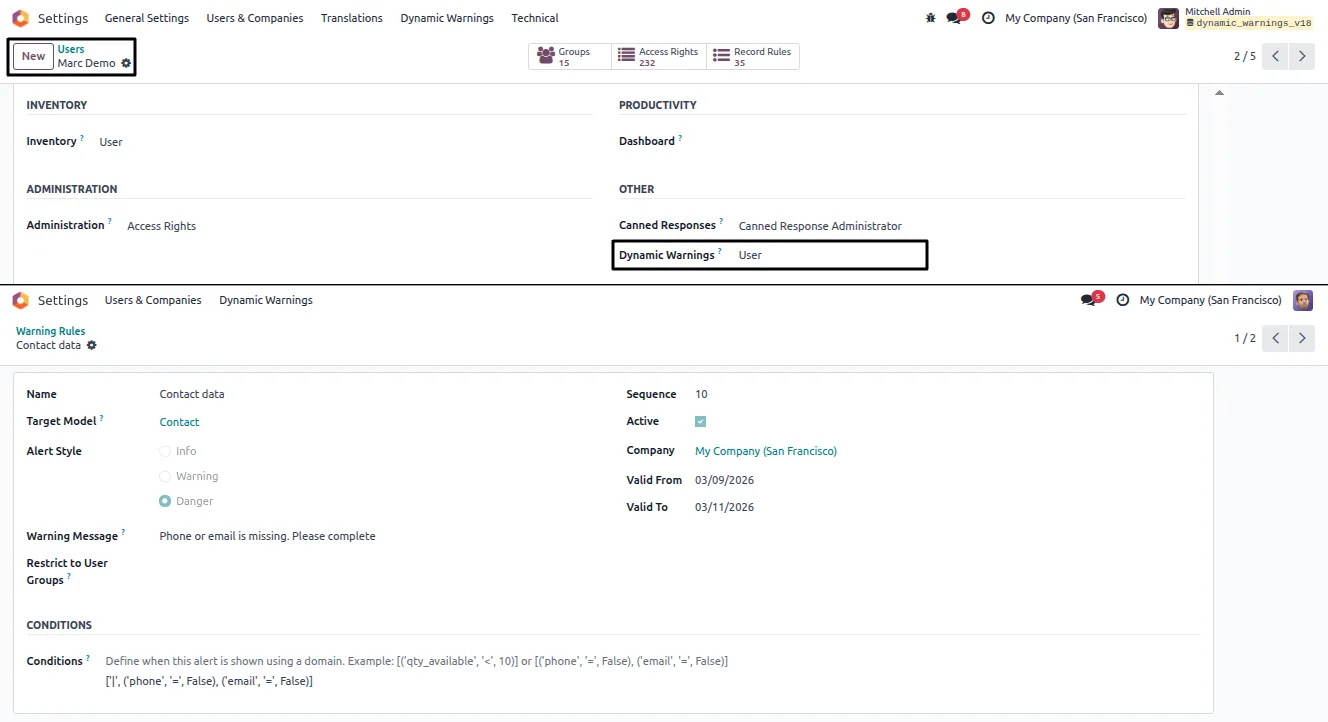
Task: Click the scrollbar up arrow on Users form
Action: tap(1219, 93)
